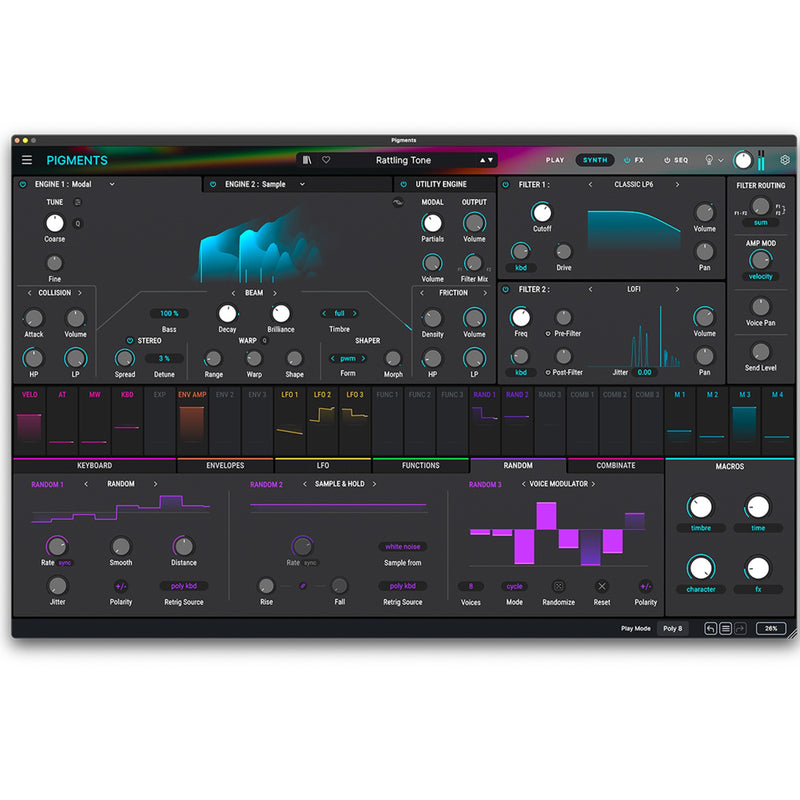The image size is (800, 800).
Task: Open the hamburger main menu
Action: [27, 160]
